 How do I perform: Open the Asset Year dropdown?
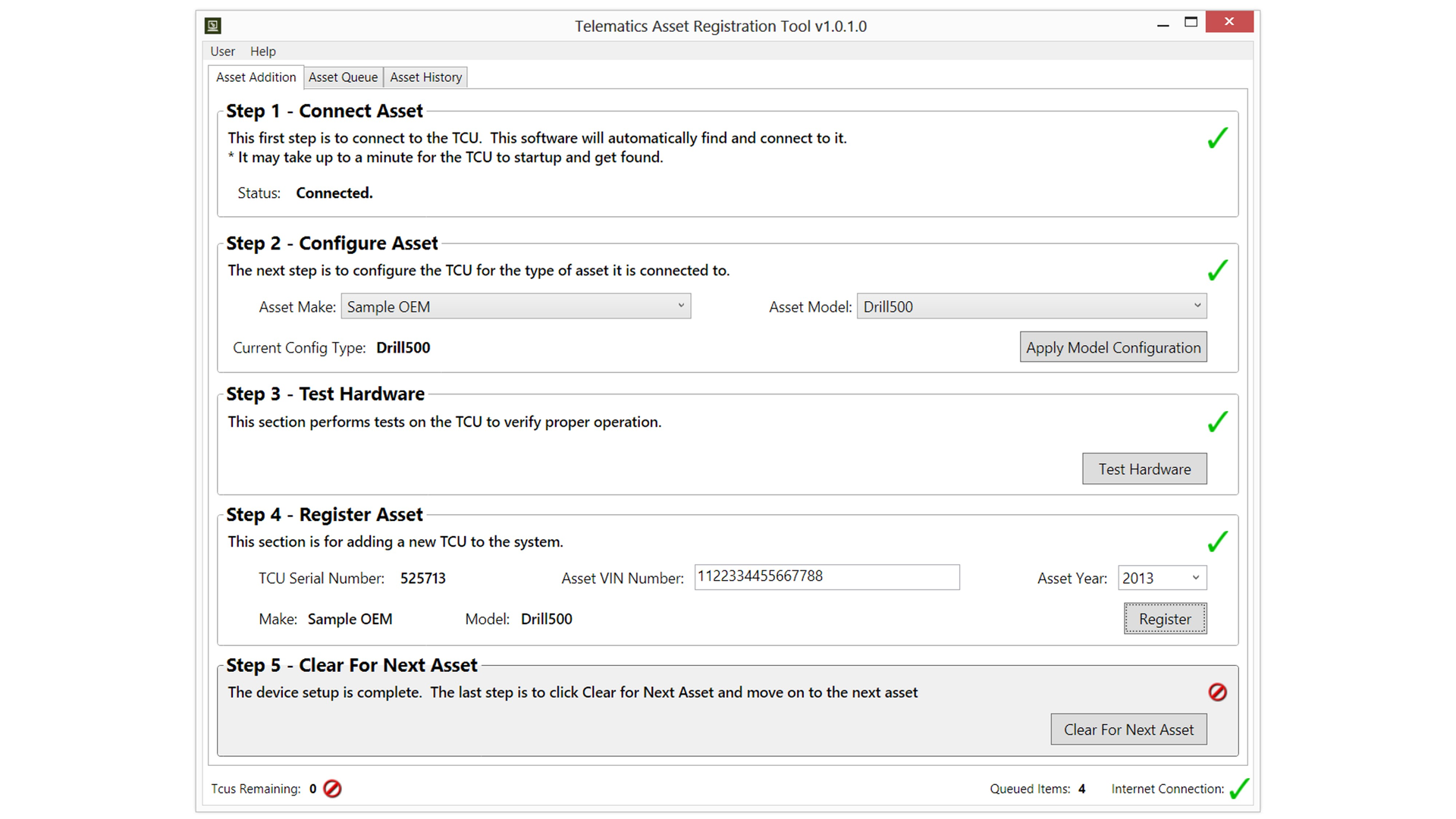(x=1162, y=578)
